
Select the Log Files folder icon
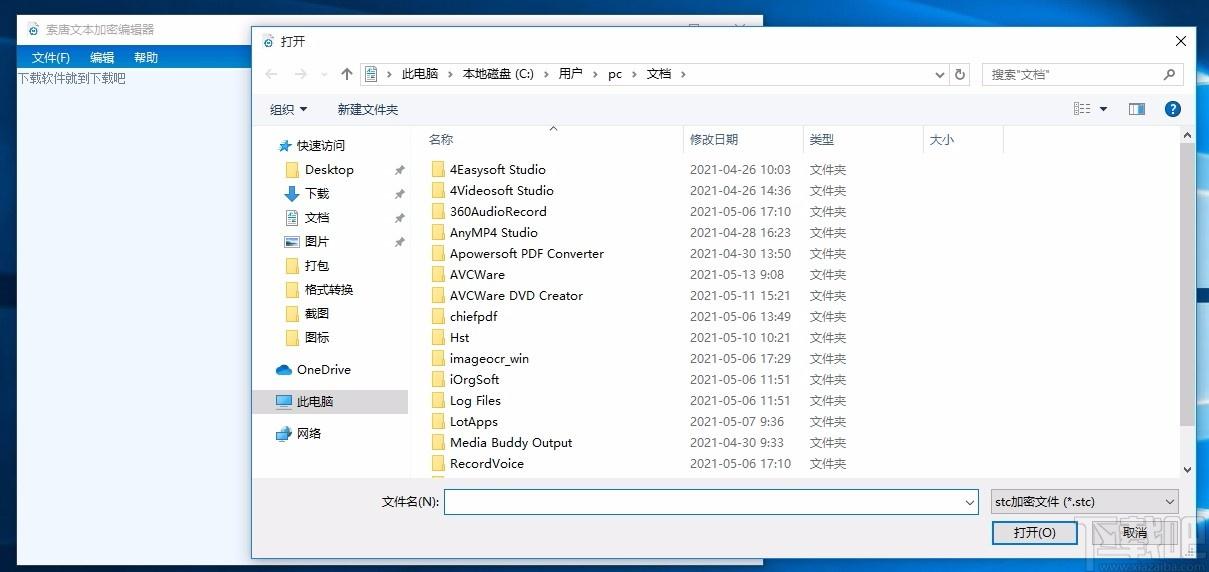[438, 401]
